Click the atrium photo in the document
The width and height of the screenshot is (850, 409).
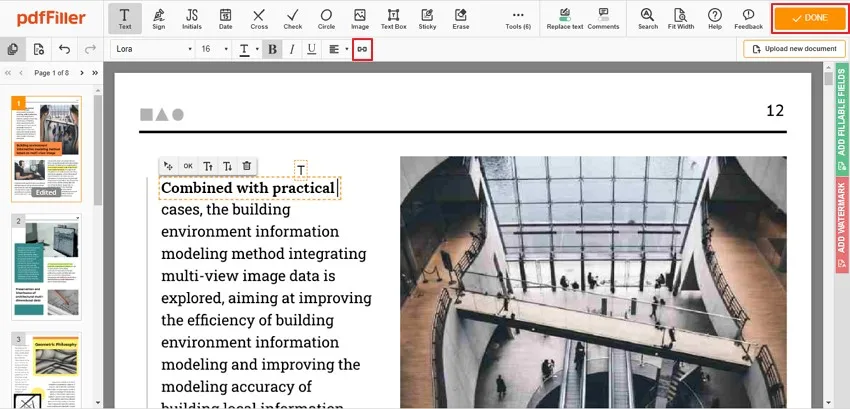[593, 282]
